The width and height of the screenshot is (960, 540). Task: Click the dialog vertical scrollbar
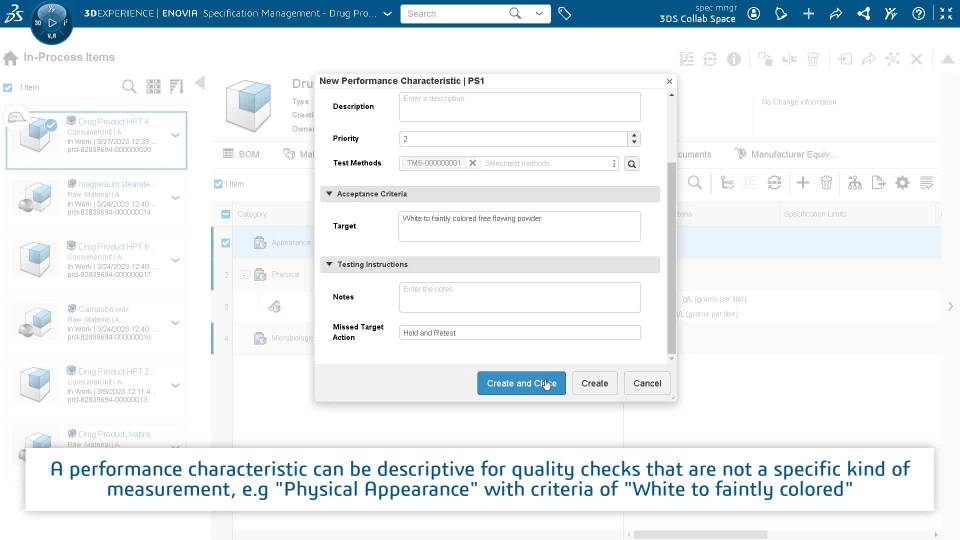tap(672, 257)
